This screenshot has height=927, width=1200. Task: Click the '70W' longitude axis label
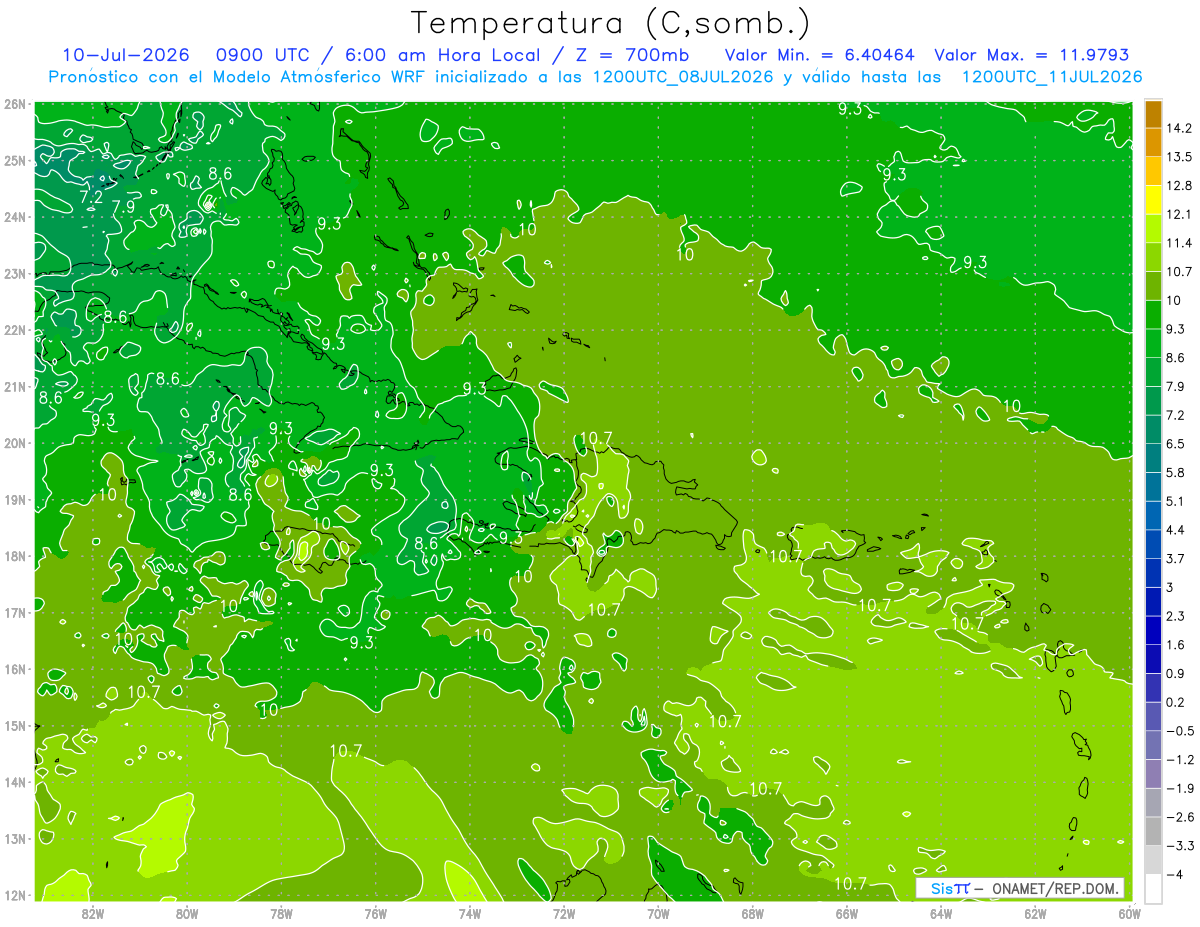[x=659, y=912]
